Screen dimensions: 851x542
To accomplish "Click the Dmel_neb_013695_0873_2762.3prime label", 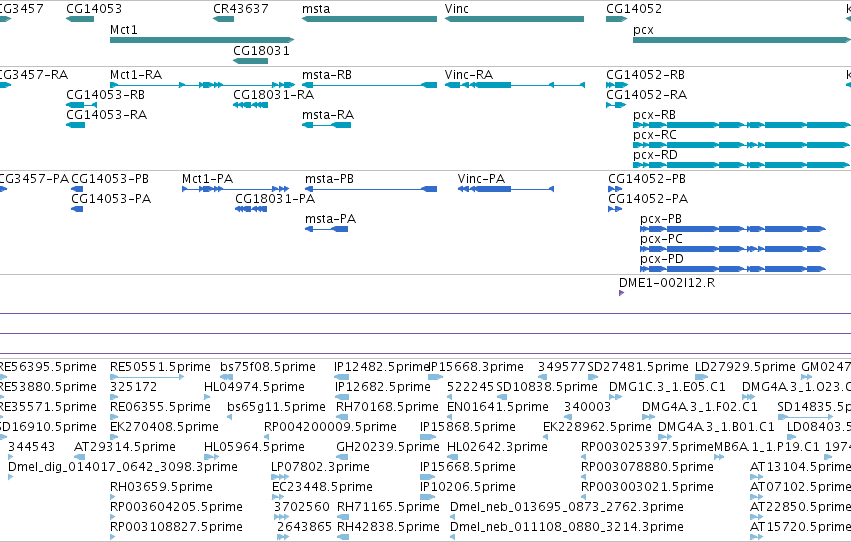I will point(567,507).
